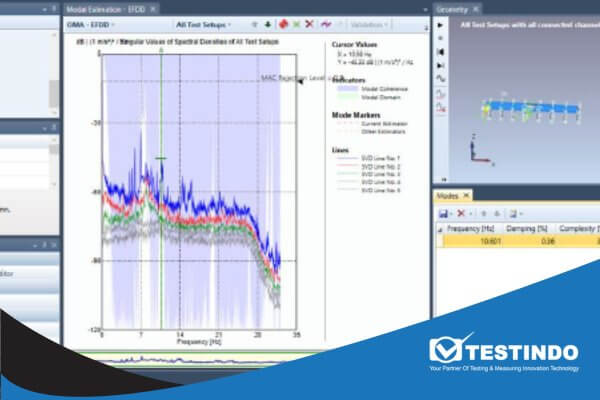Click the XYZ axis triad in Geometry

click(x=481, y=151)
